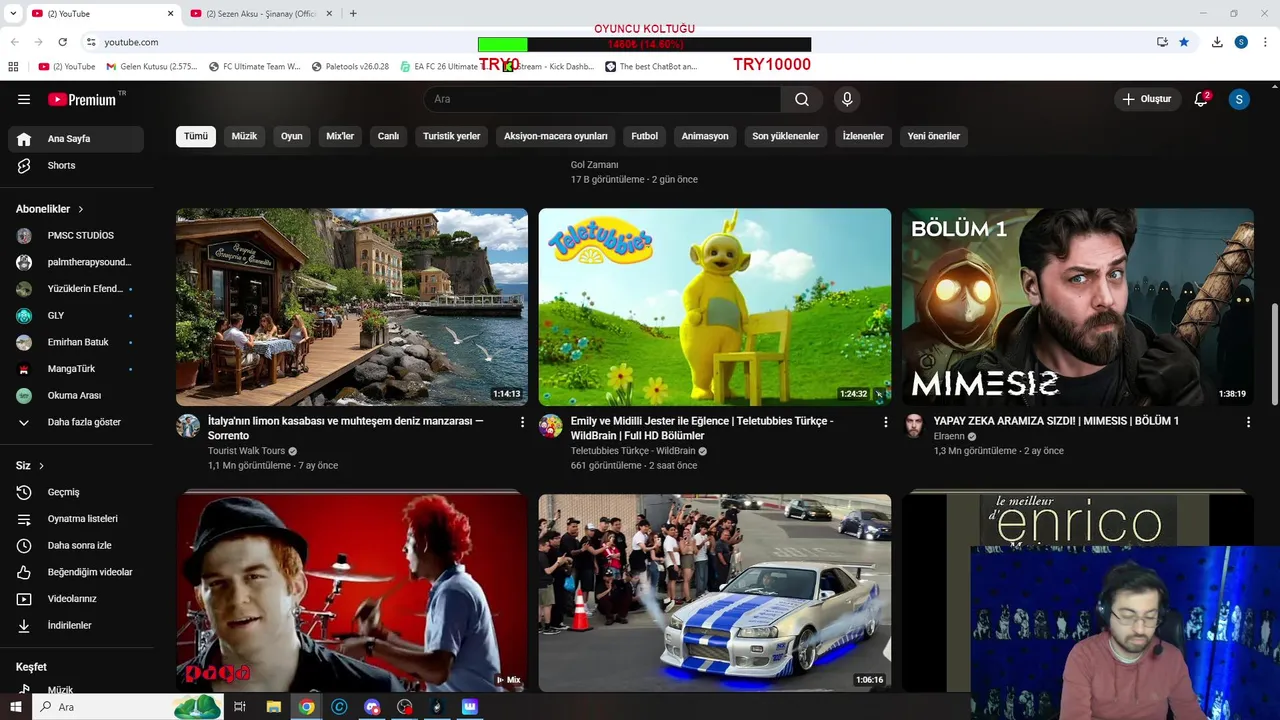Viewport: 1280px width, 720px height.
Task: Select the Tümü filter chip
Action: point(196,136)
